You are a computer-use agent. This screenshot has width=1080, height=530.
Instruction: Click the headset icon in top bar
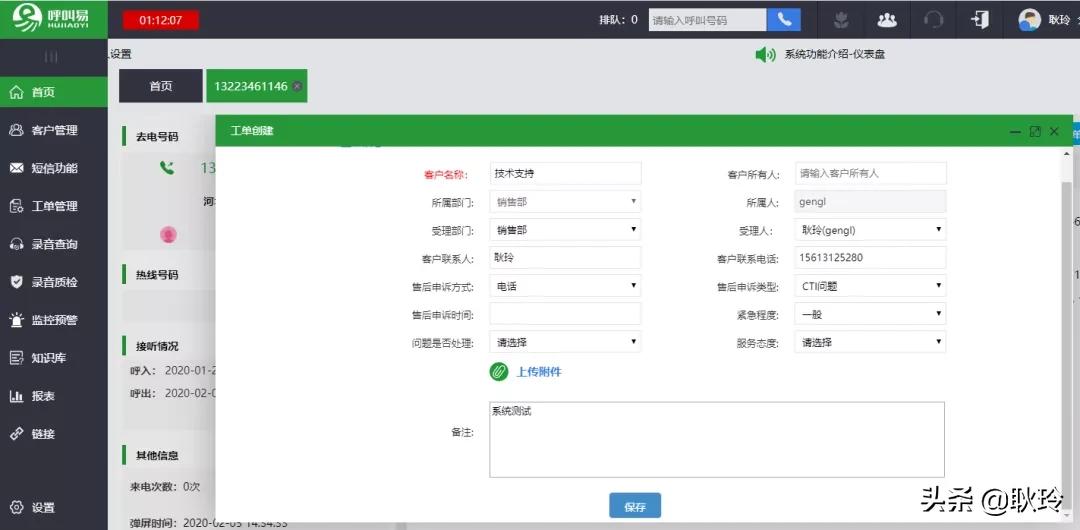[x=933, y=20]
